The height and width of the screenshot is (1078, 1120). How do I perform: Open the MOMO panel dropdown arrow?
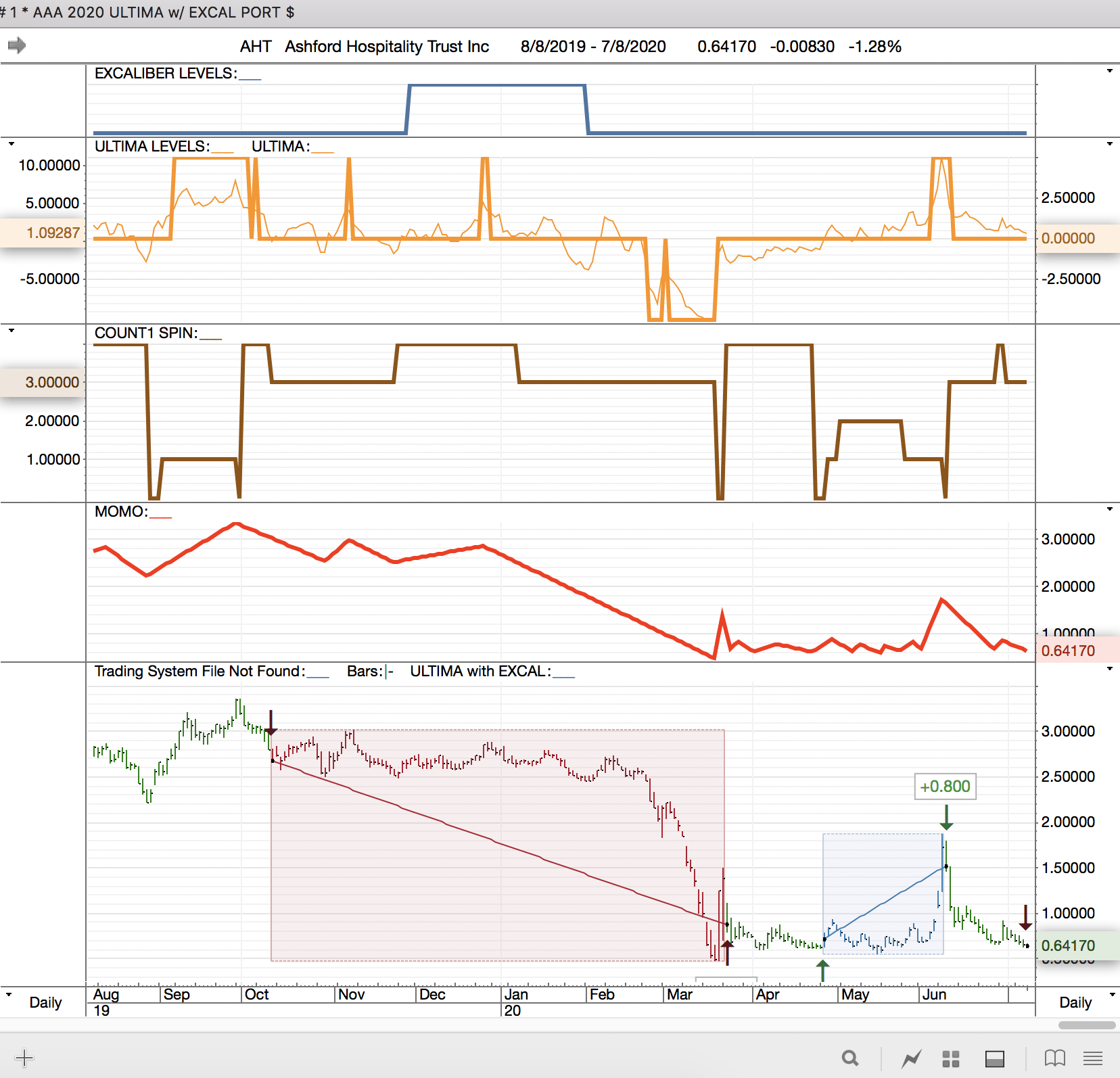[x=1110, y=509]
